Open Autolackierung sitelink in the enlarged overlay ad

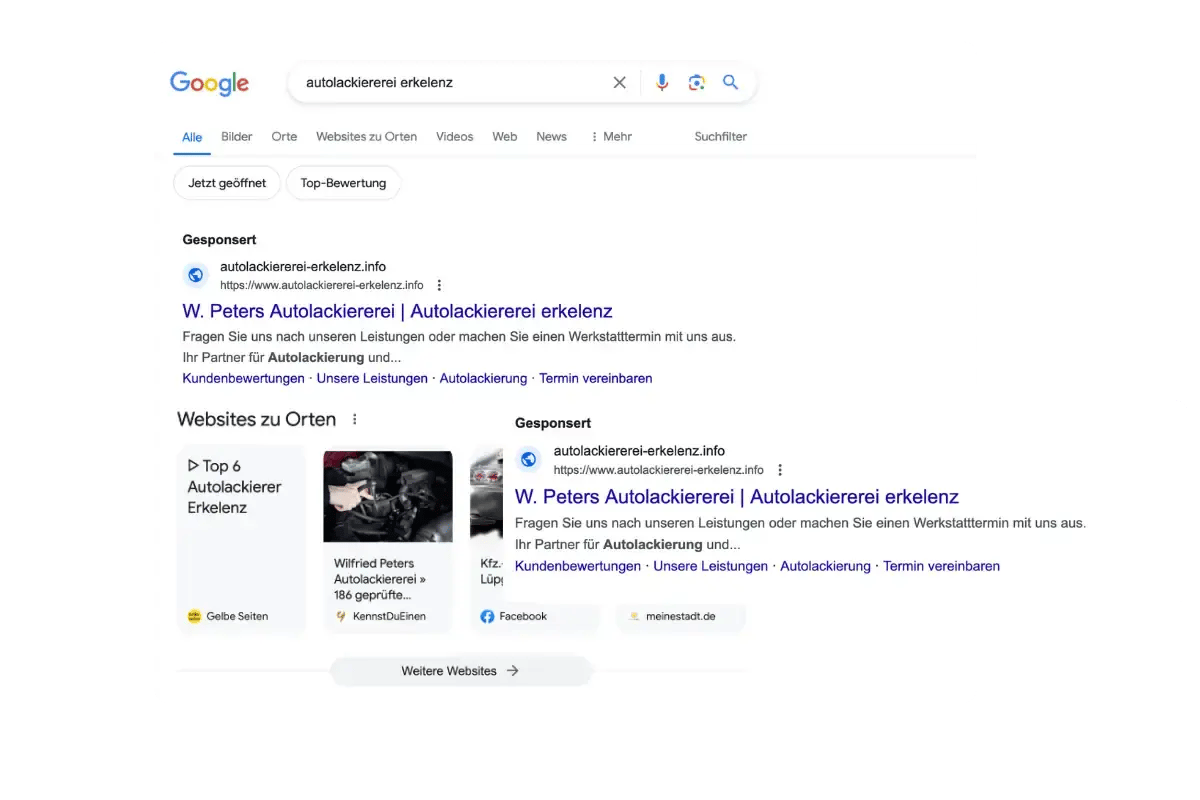pyautogui.click(x=826, y=566)
